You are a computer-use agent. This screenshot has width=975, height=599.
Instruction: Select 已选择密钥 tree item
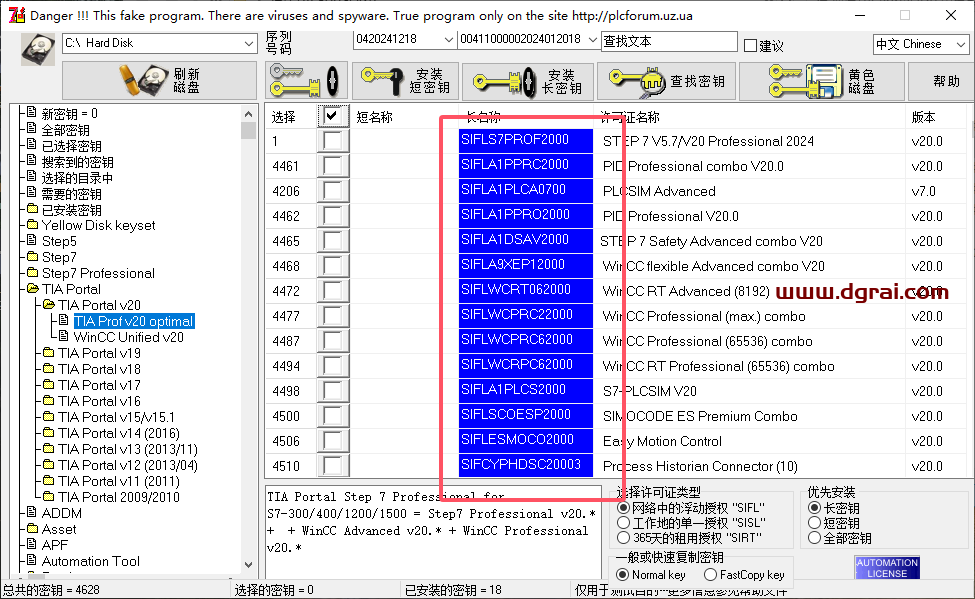pyautogui.click(x=72, y=146)
